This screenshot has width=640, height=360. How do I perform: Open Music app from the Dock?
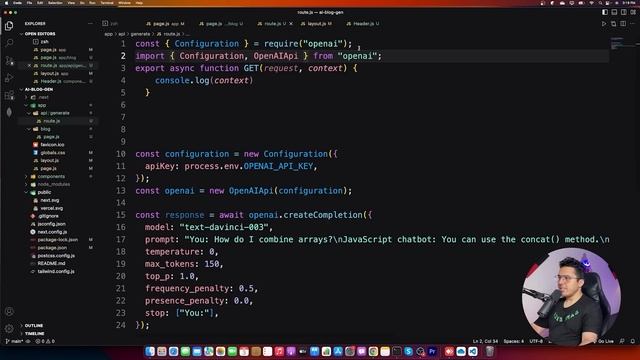279,351
